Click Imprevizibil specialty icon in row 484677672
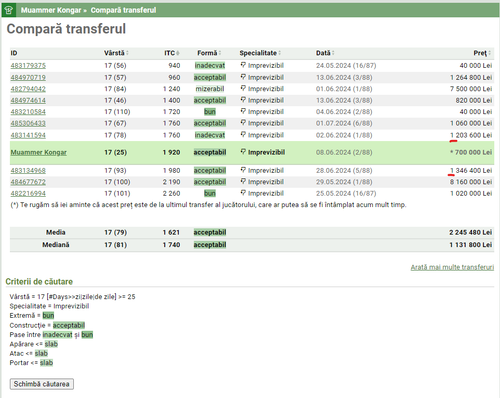The height and width of the screenshot is (398, 500). pyautogui.click(x=243, y=181)
